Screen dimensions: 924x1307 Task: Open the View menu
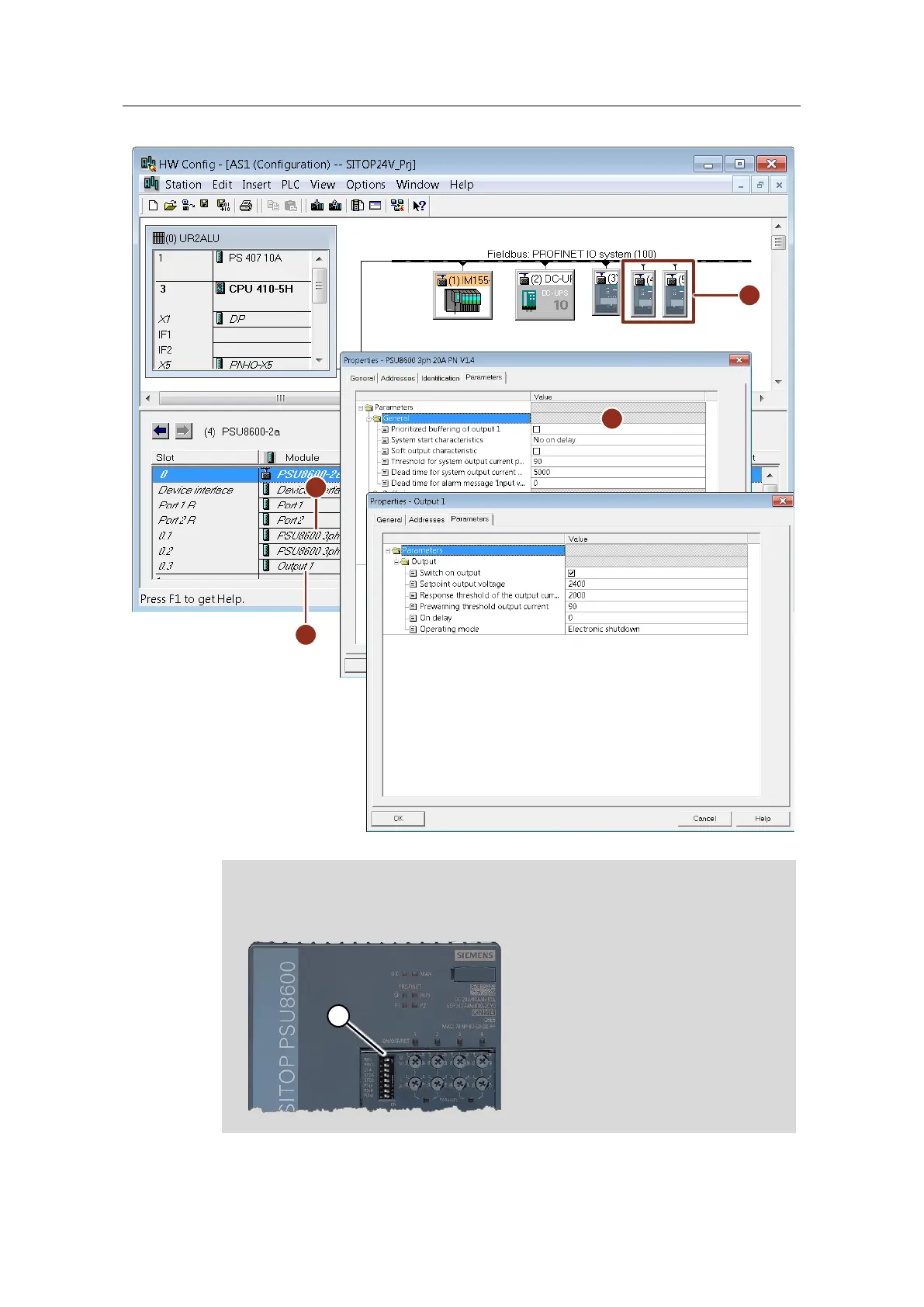(x=323, y=185)
